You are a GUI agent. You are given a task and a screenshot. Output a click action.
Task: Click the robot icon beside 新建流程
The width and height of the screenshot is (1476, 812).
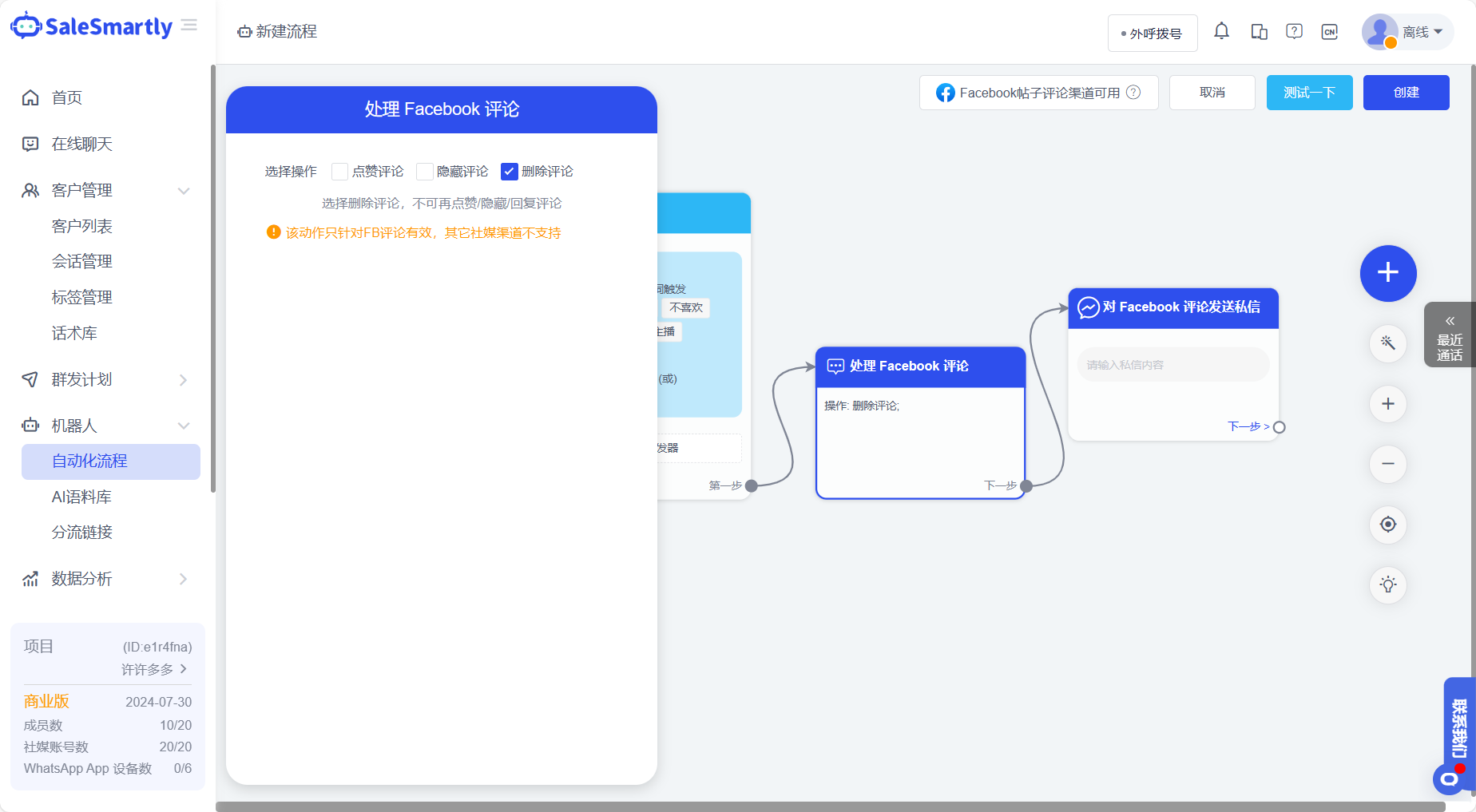(244, 32)
